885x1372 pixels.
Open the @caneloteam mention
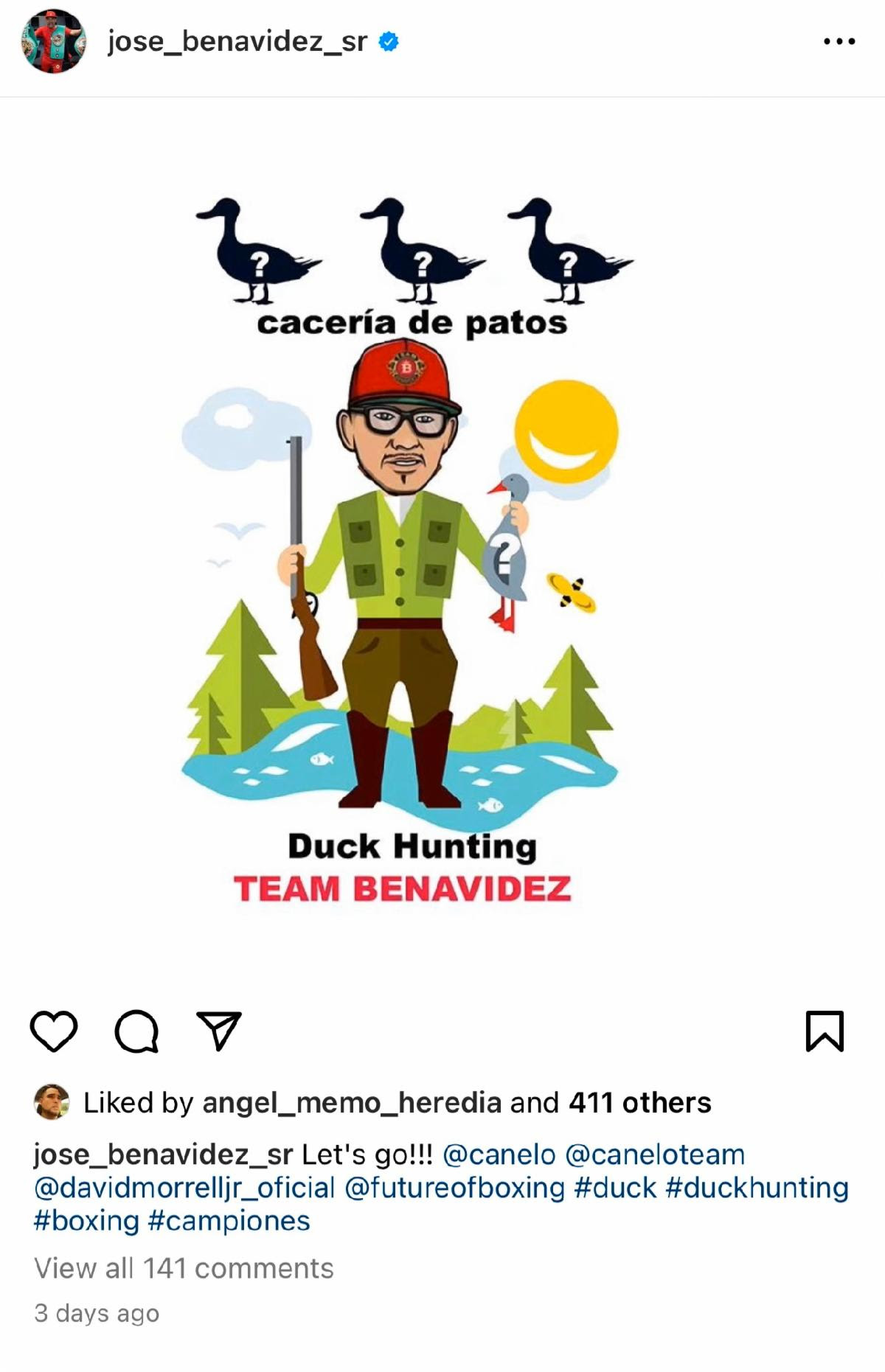tap(655, 1155)
